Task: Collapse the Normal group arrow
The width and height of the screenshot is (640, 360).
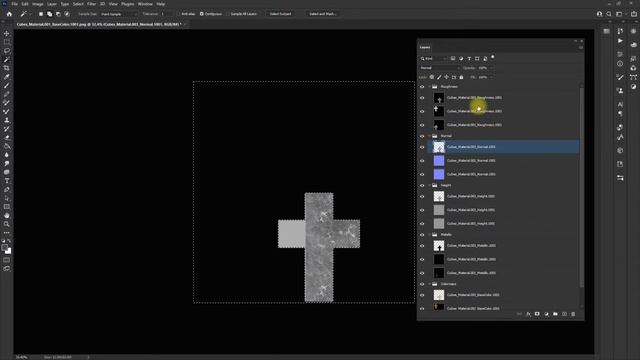Action: tap(429, 136)
